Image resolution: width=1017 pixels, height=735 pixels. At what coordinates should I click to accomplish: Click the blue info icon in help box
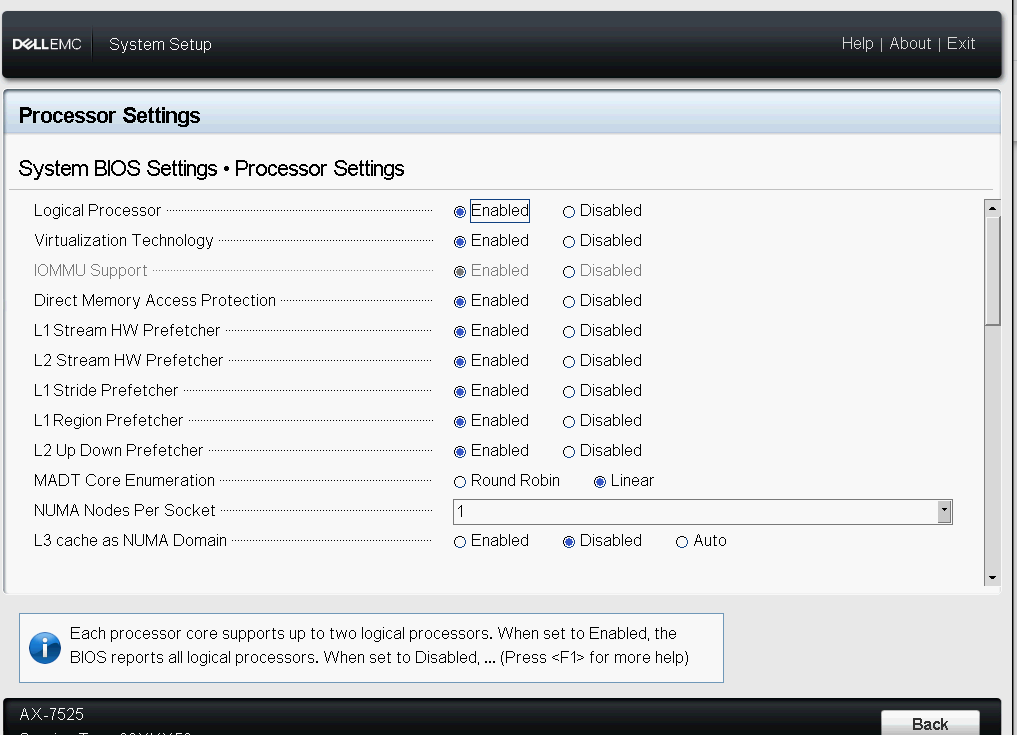[x=45, y=647]
